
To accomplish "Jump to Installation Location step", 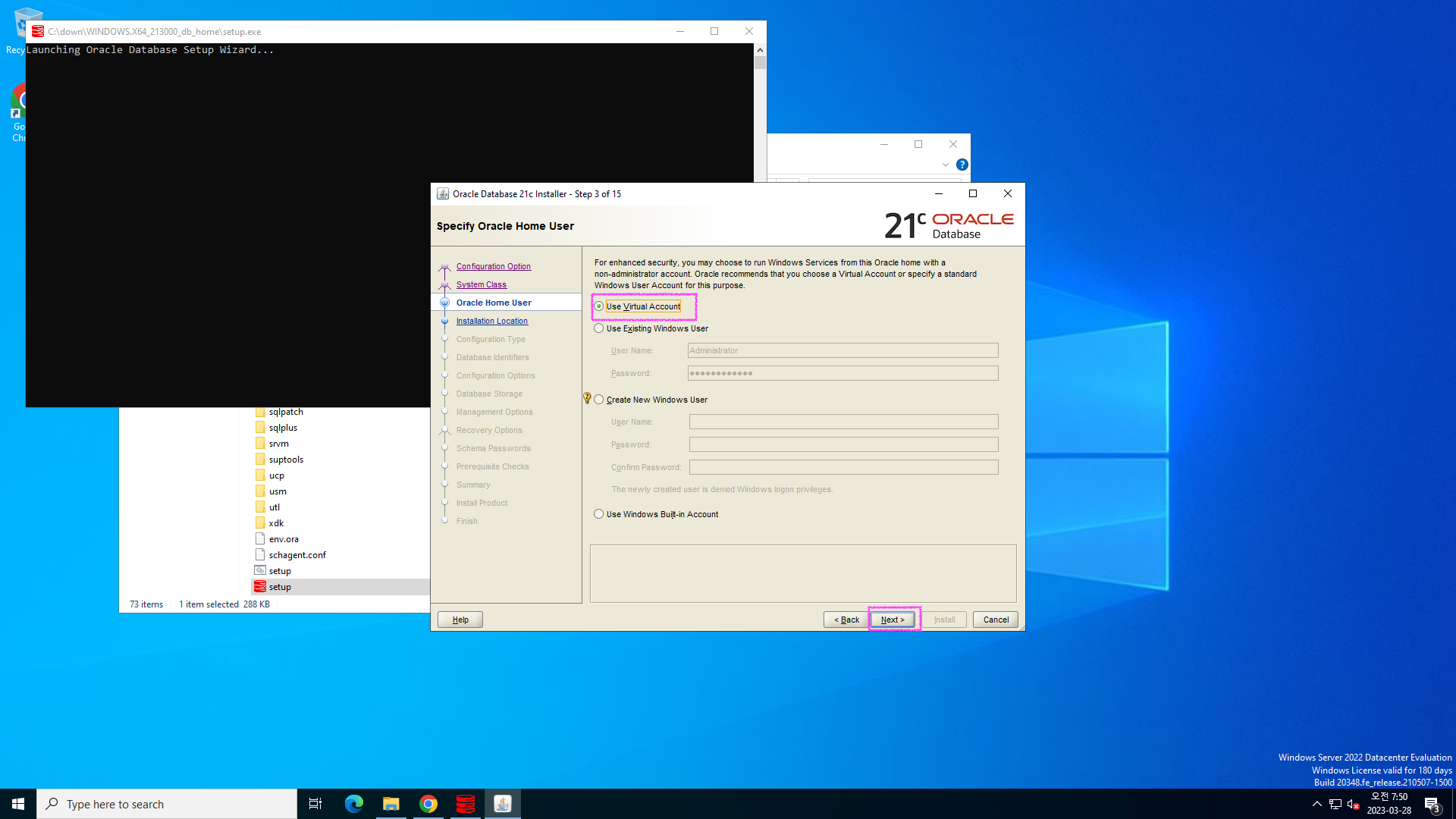I will [492, 321].
